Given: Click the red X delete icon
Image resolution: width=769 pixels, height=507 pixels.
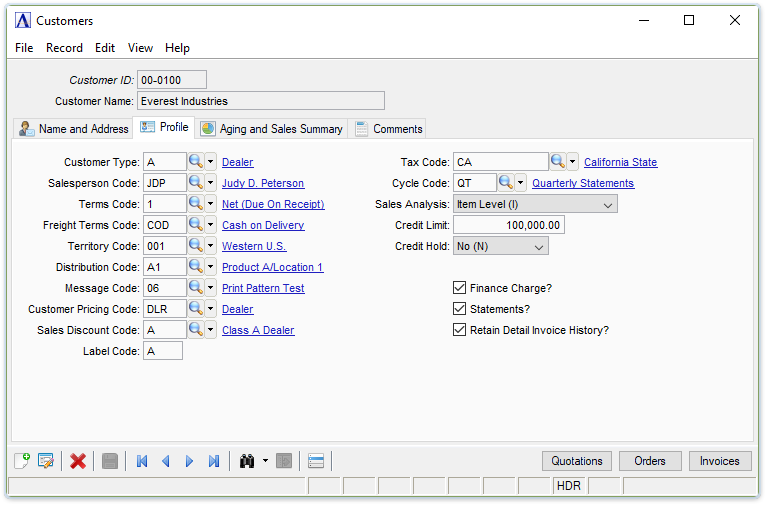Looking at the screenshot, I should pyautogui.click(x=78, y=461).
